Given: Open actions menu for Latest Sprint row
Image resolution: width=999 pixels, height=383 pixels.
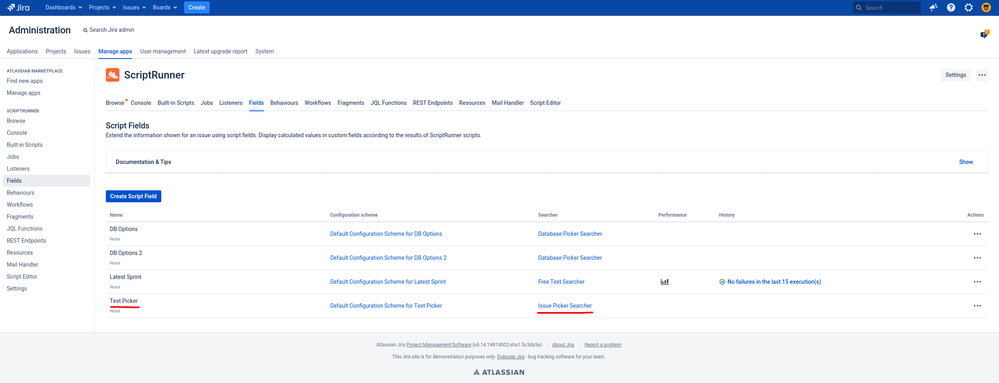Looking at the screenshot, I should (977, 282).
